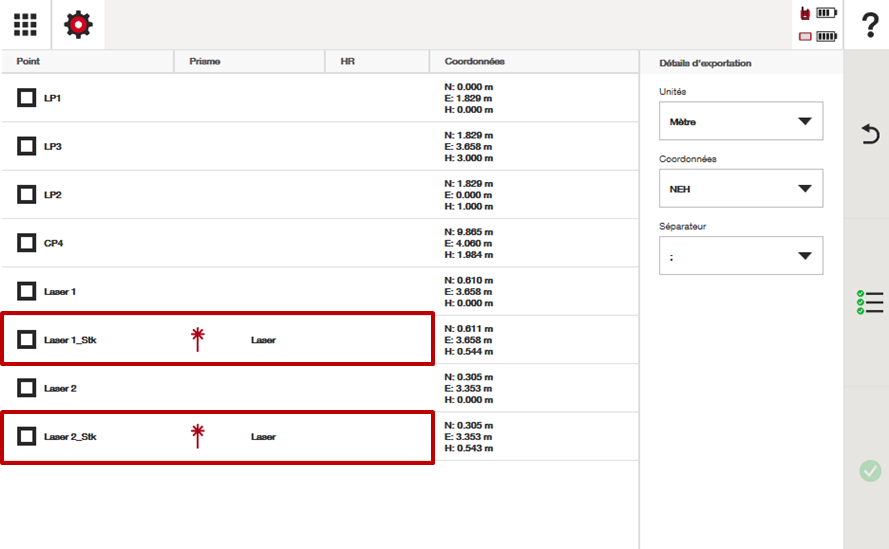The image size is (889, 549).
Task: Click the laser icon on Laser 2_Stk row
Action: [198, 436]
